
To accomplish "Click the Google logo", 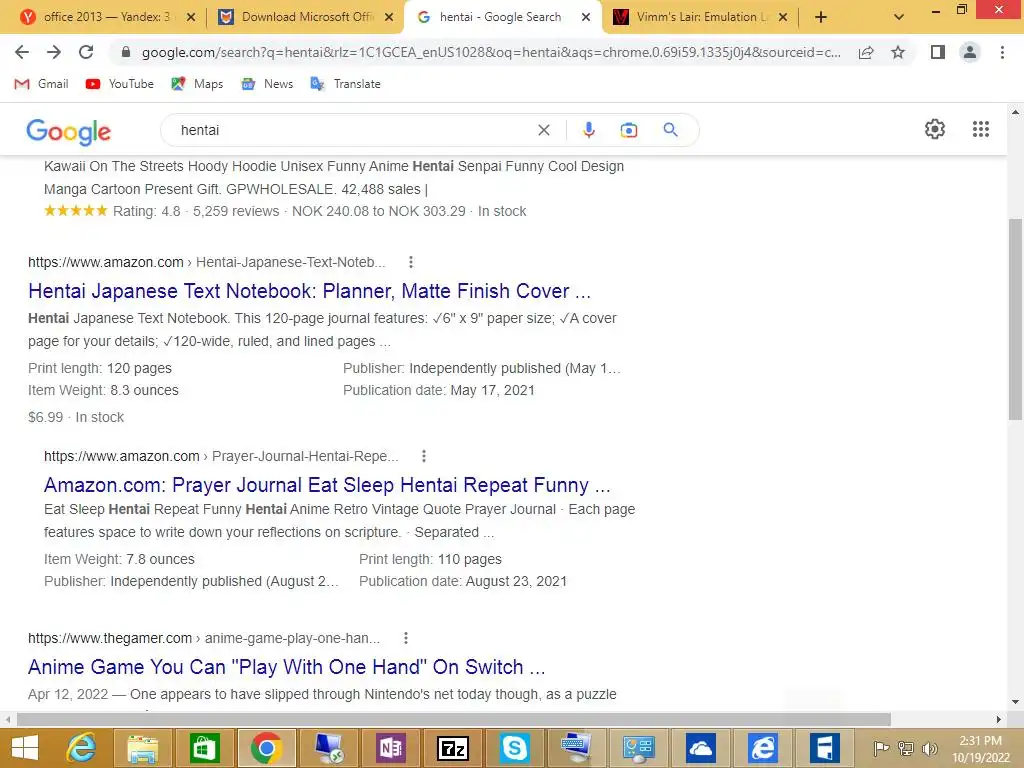I will click(69, 131).
